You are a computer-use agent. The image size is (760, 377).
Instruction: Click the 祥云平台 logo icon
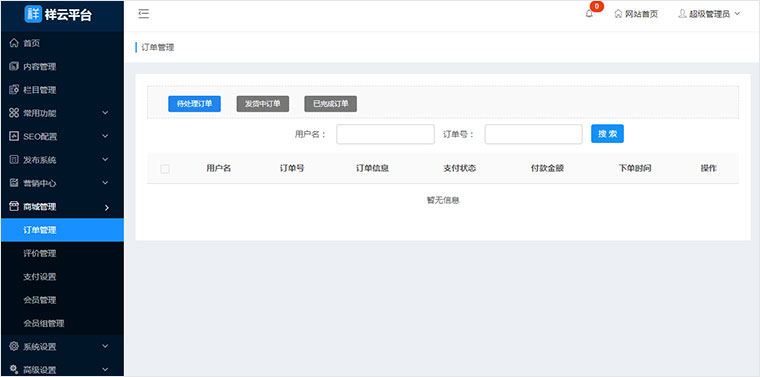pyautogui.click(x=33, y=15)
